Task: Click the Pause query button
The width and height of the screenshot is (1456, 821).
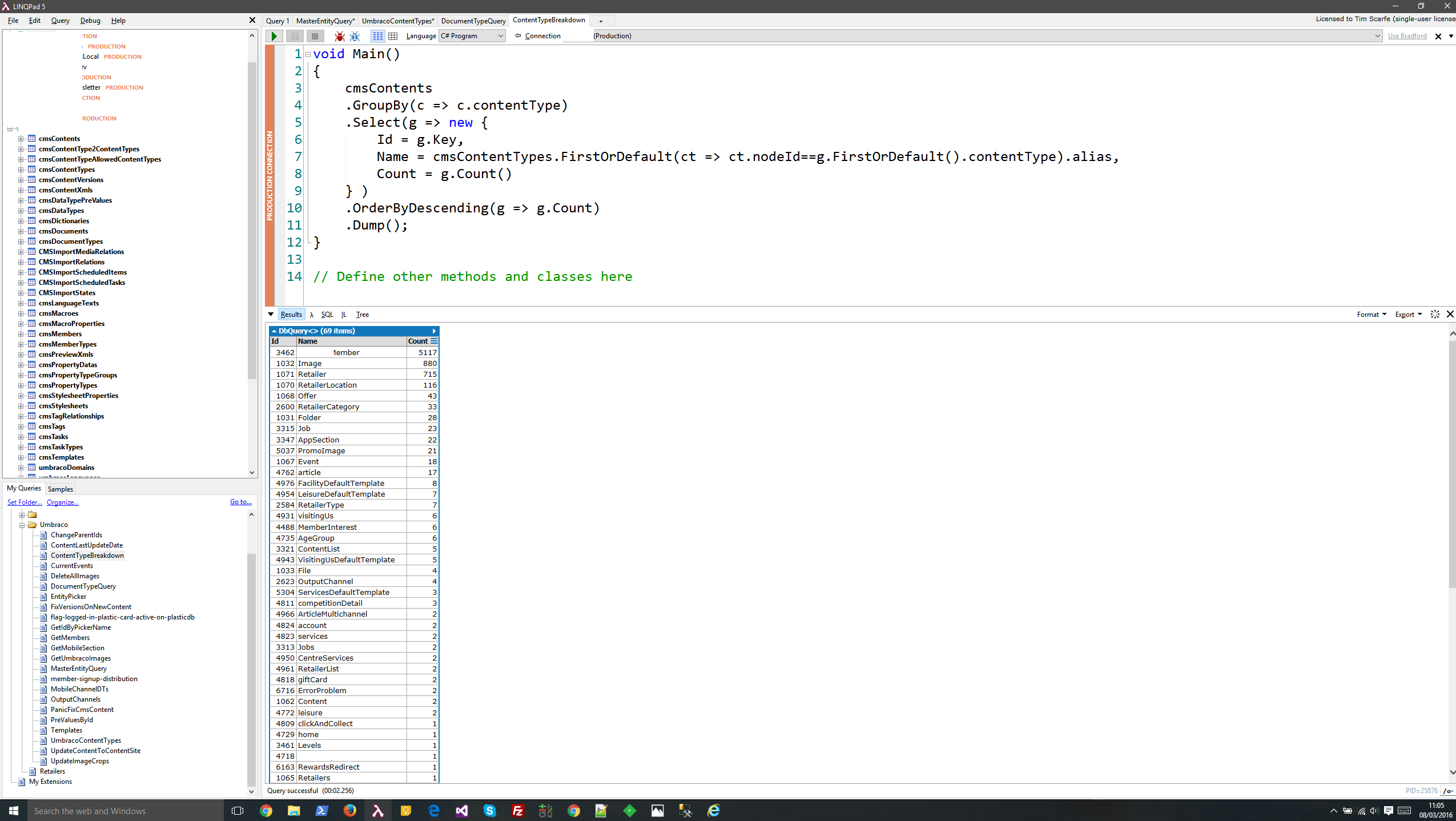Action: coord(295,36)
